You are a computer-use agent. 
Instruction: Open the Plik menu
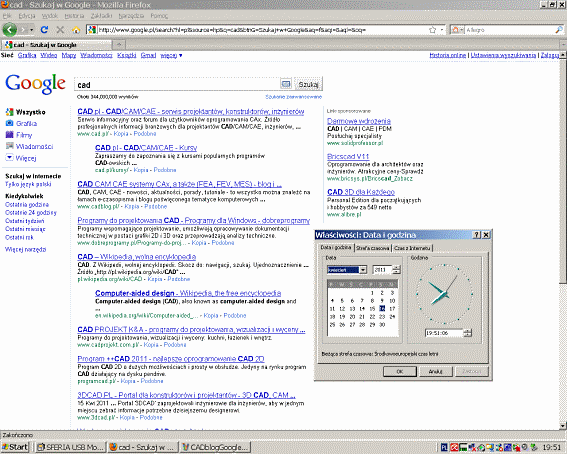(7, 16)
